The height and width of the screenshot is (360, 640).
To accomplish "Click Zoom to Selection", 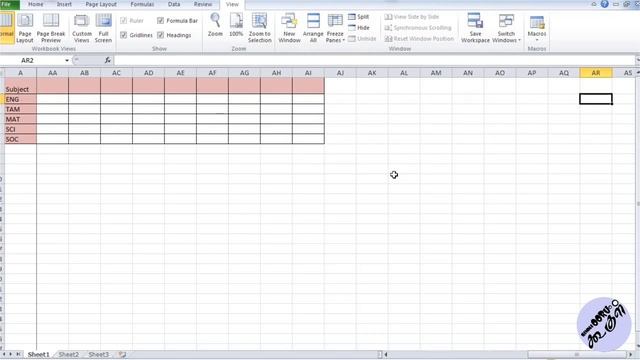I will click(260, 28).
